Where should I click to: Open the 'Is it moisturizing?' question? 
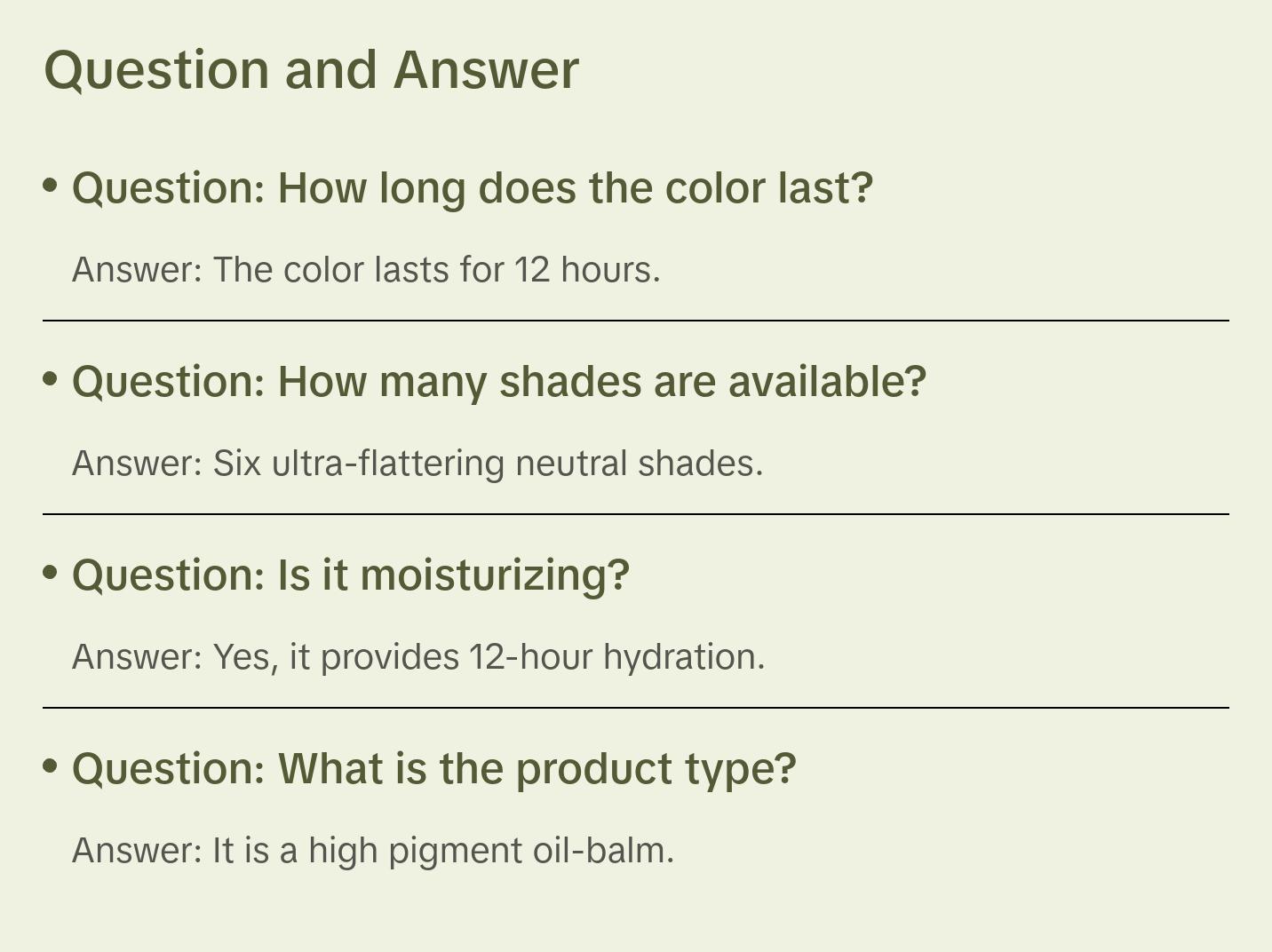click(x=351, y=575)
